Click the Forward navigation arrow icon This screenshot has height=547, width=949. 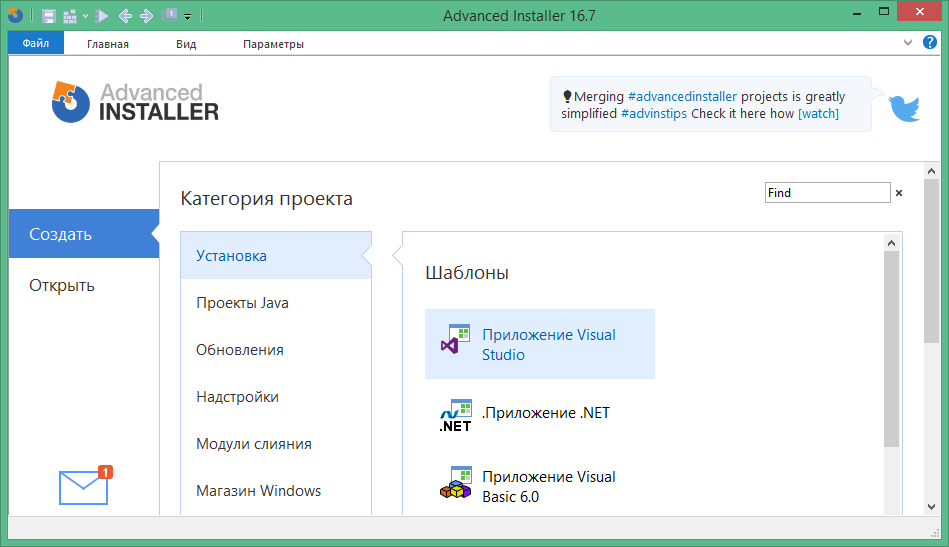tap(146, 16)
